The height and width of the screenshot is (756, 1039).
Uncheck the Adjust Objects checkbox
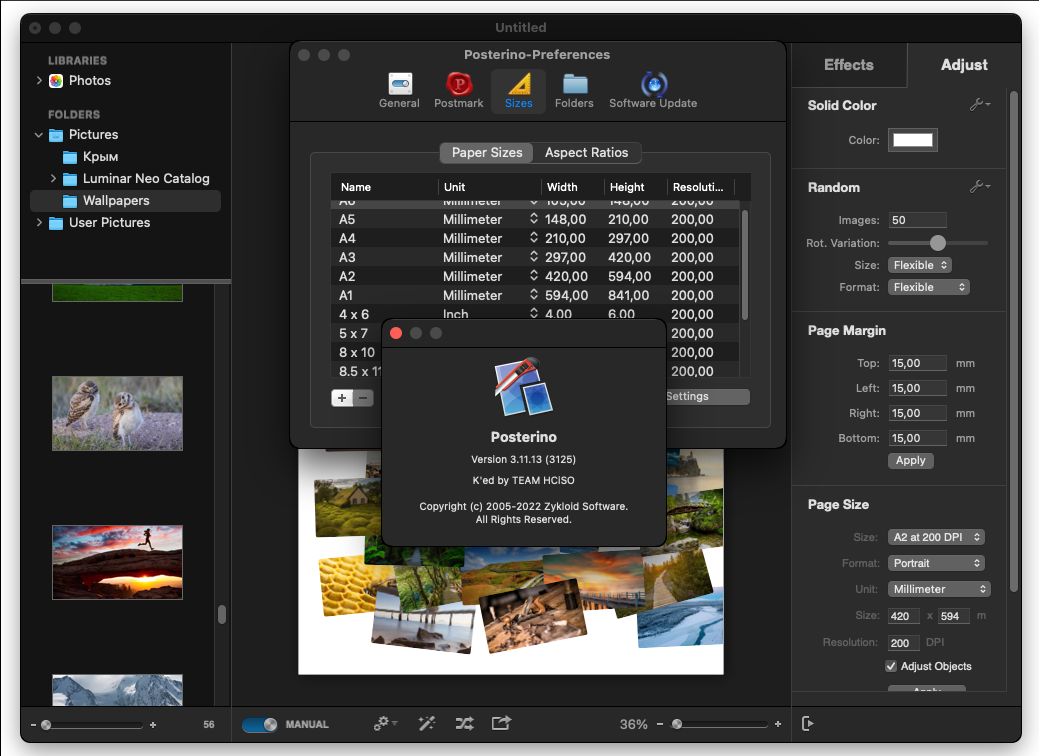coord(891,666)
